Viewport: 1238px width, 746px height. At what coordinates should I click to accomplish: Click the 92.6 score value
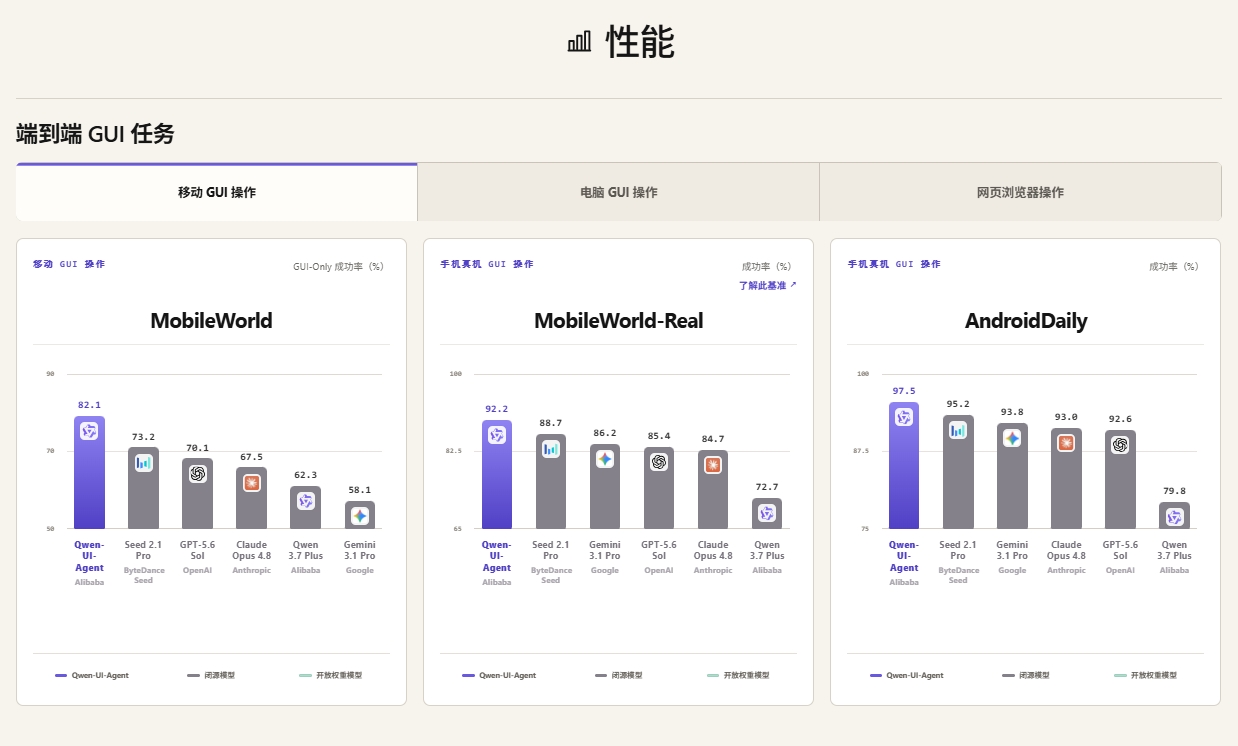pyautogui.click(x=1120, y=419)
